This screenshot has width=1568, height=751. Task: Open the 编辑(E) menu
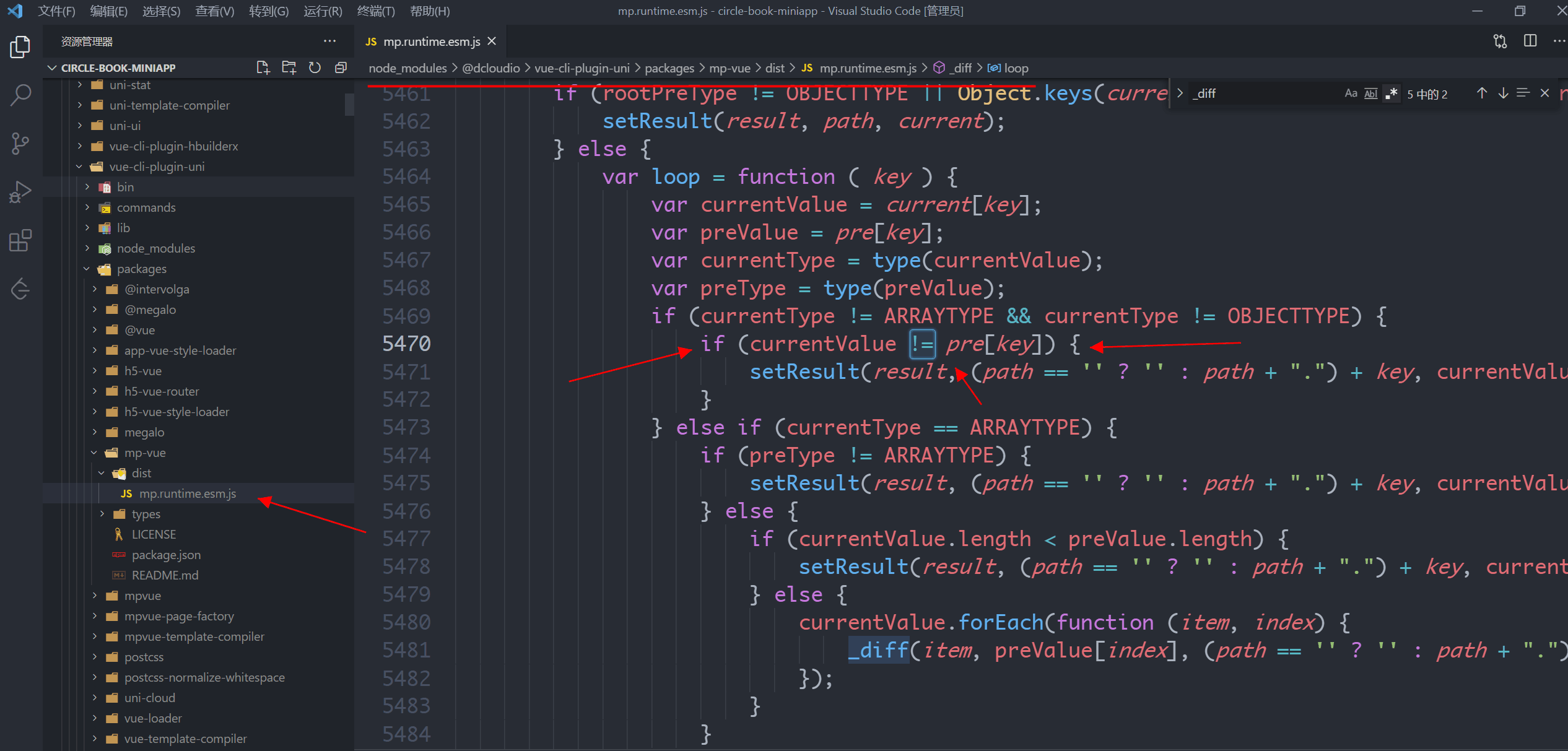(x=108, y=11)
